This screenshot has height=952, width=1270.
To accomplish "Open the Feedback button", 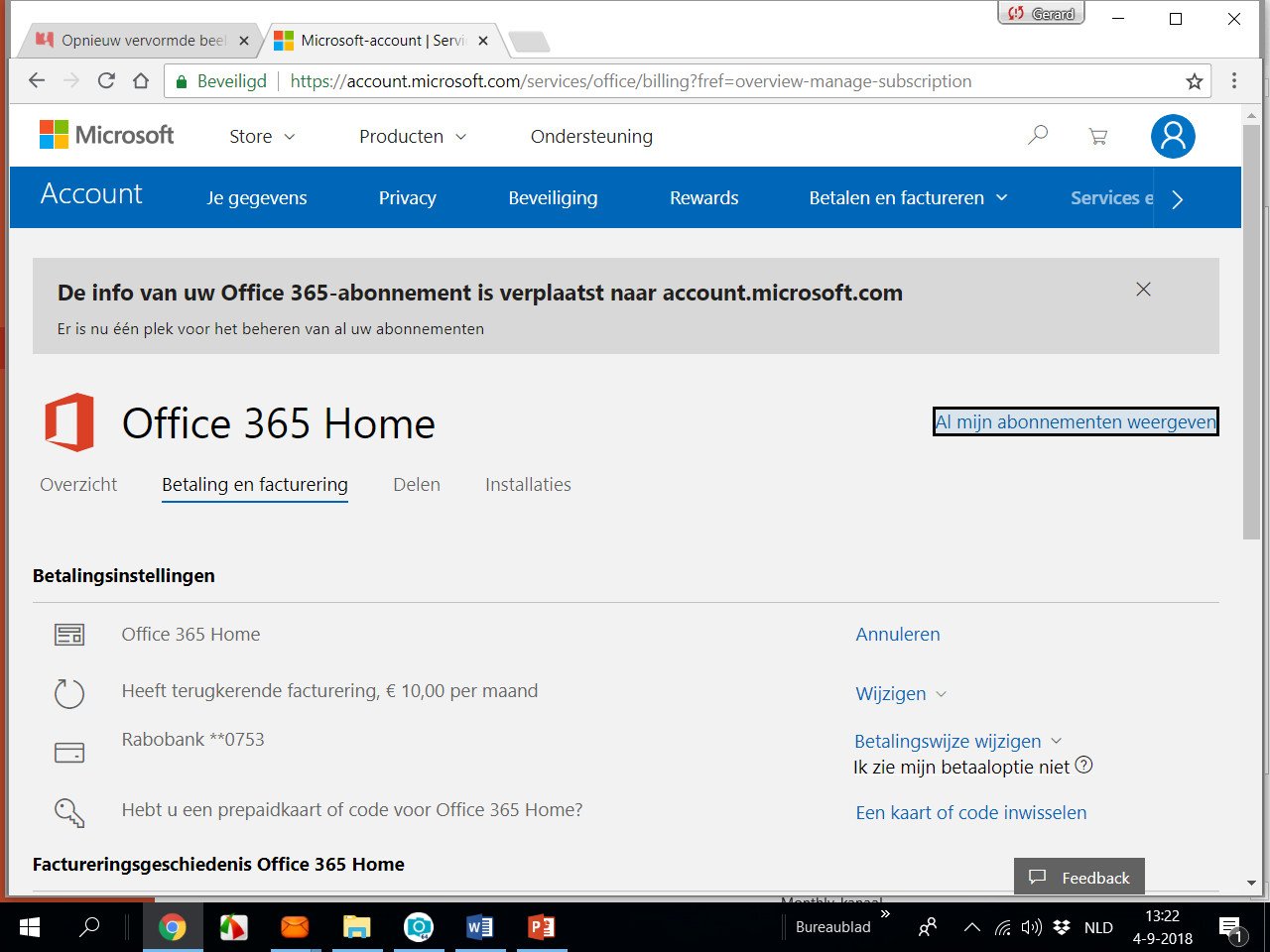I will pos(1079,878).
